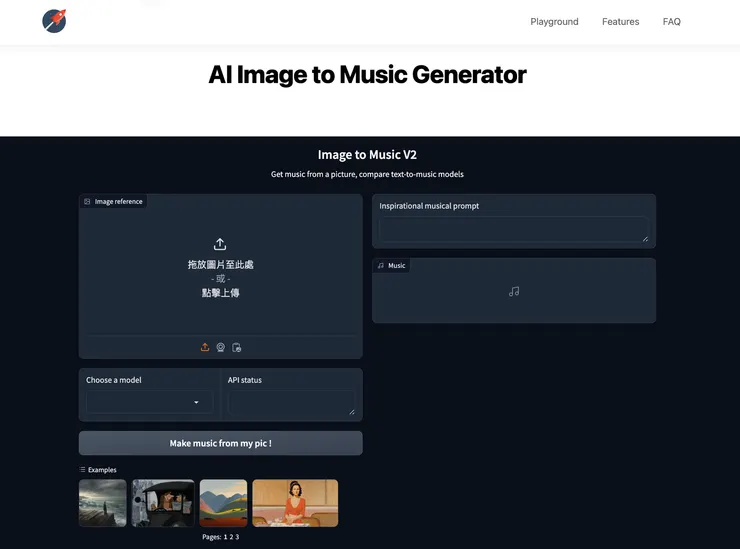Select the stormy sea example thumbnail
740x549 pixels.
tap(102, 503)
